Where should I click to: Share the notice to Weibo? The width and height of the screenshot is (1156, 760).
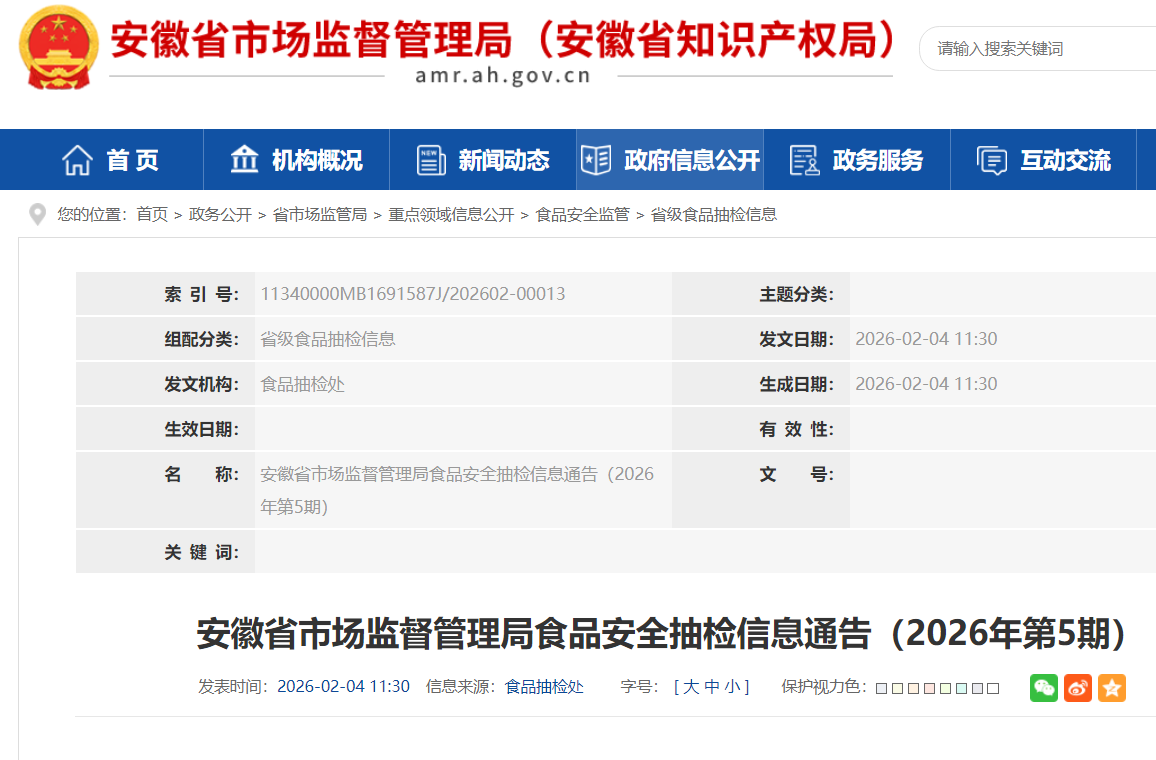1078,687
